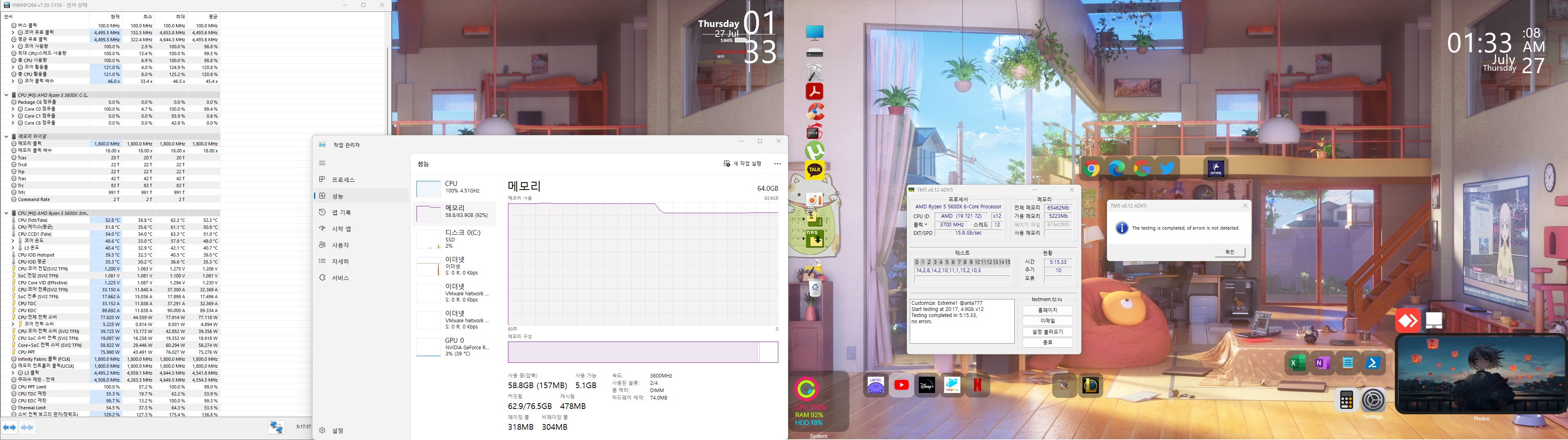
Task: Open the calculator icon beside Settings
Action: [x=1346, y=400]
